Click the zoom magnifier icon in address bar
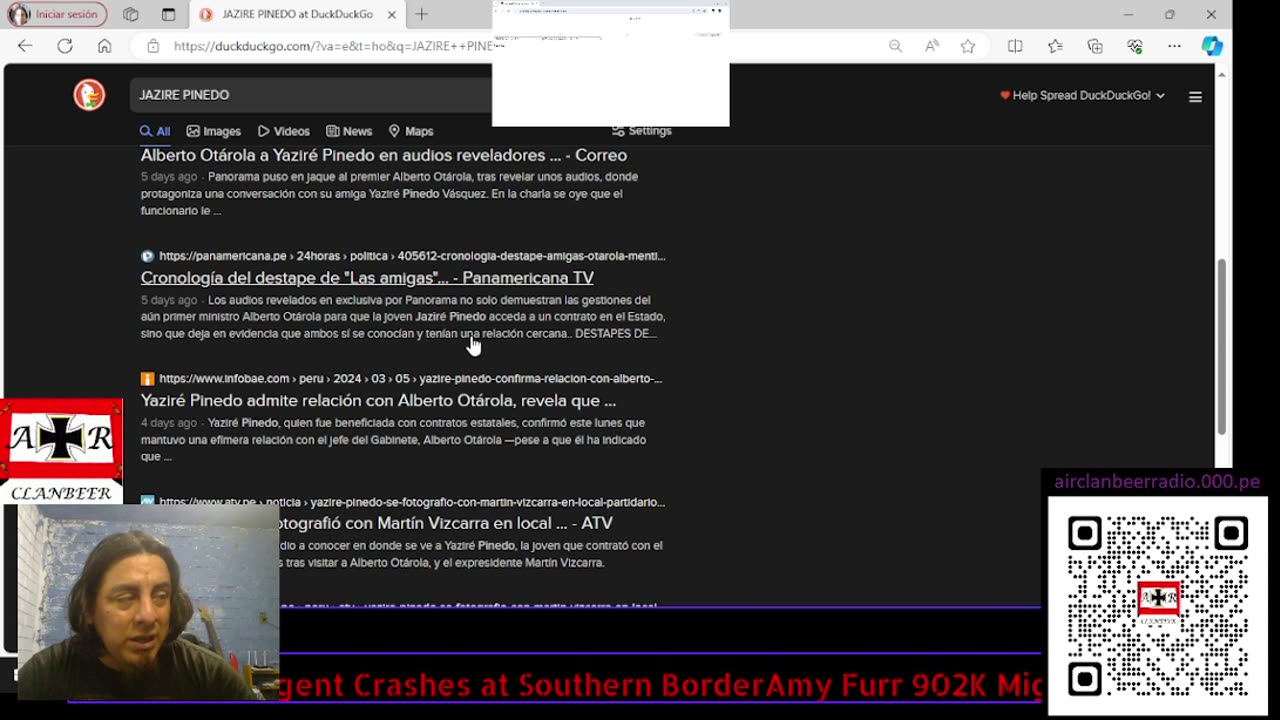Image resolution: width=1280 pixels, height=720 pixels. [895, 46]
